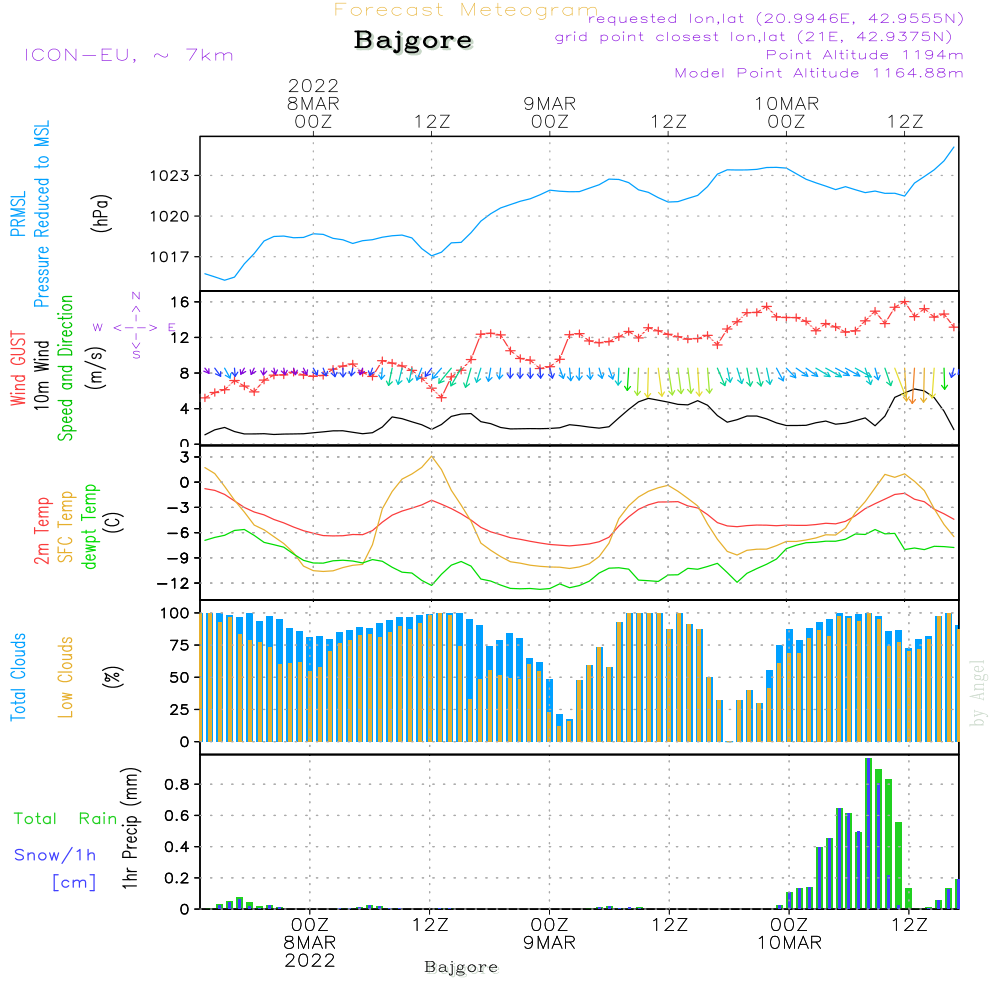
Task: Select the 3 tick on temperature axis
Action: coord(185,457)
